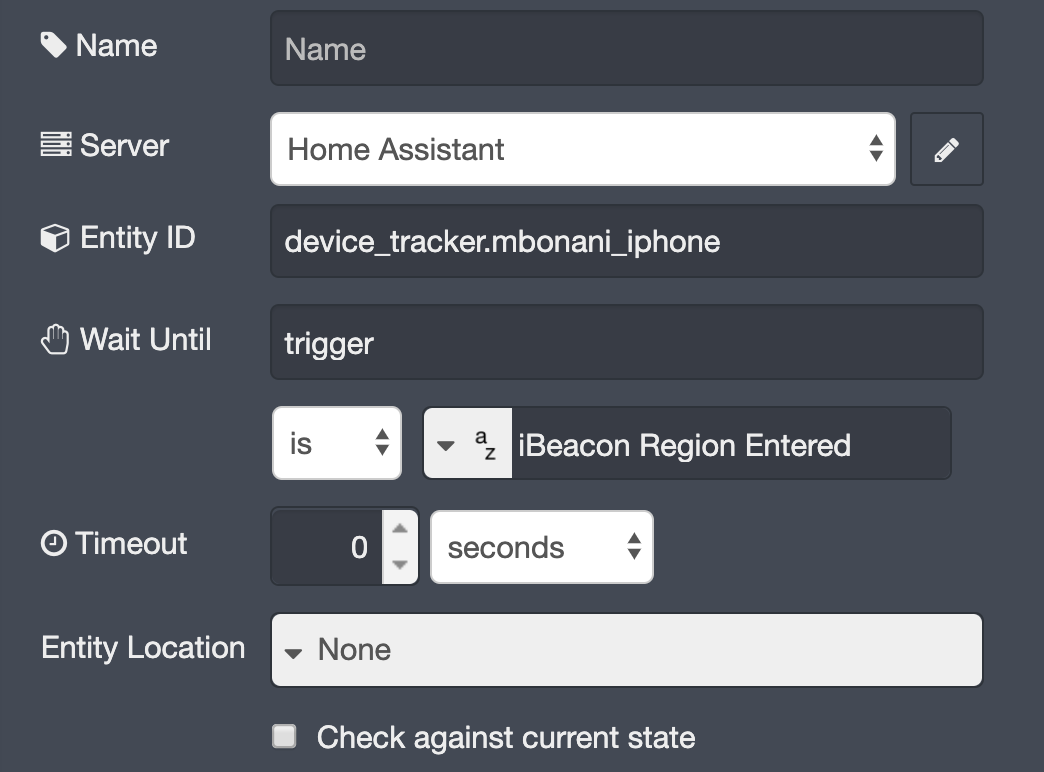Click the server stack icon beside Server
This screenshot has width=1044, height=772.
(55, 144)
